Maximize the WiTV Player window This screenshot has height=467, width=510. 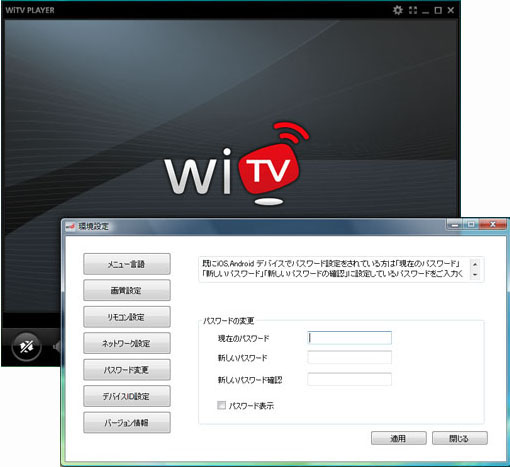point(438,10)
